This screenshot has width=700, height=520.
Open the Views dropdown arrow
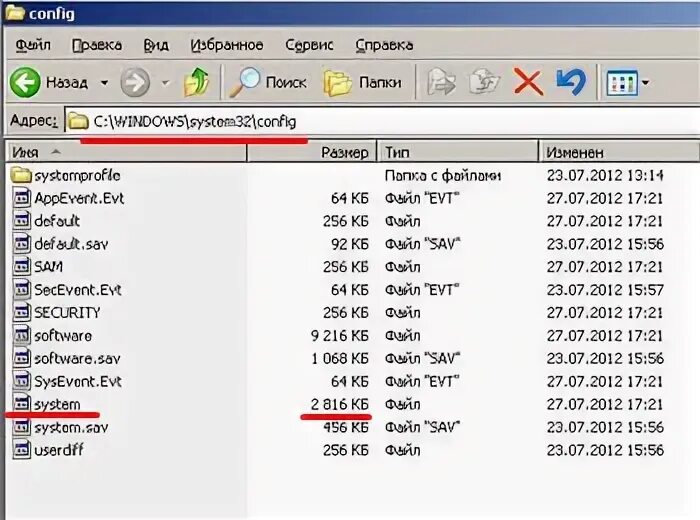tap(645, 83)
